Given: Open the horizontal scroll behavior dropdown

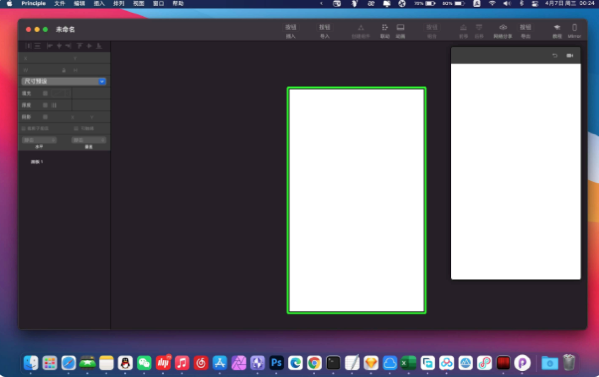Looking at the screenshot, I should coord(39,140).
